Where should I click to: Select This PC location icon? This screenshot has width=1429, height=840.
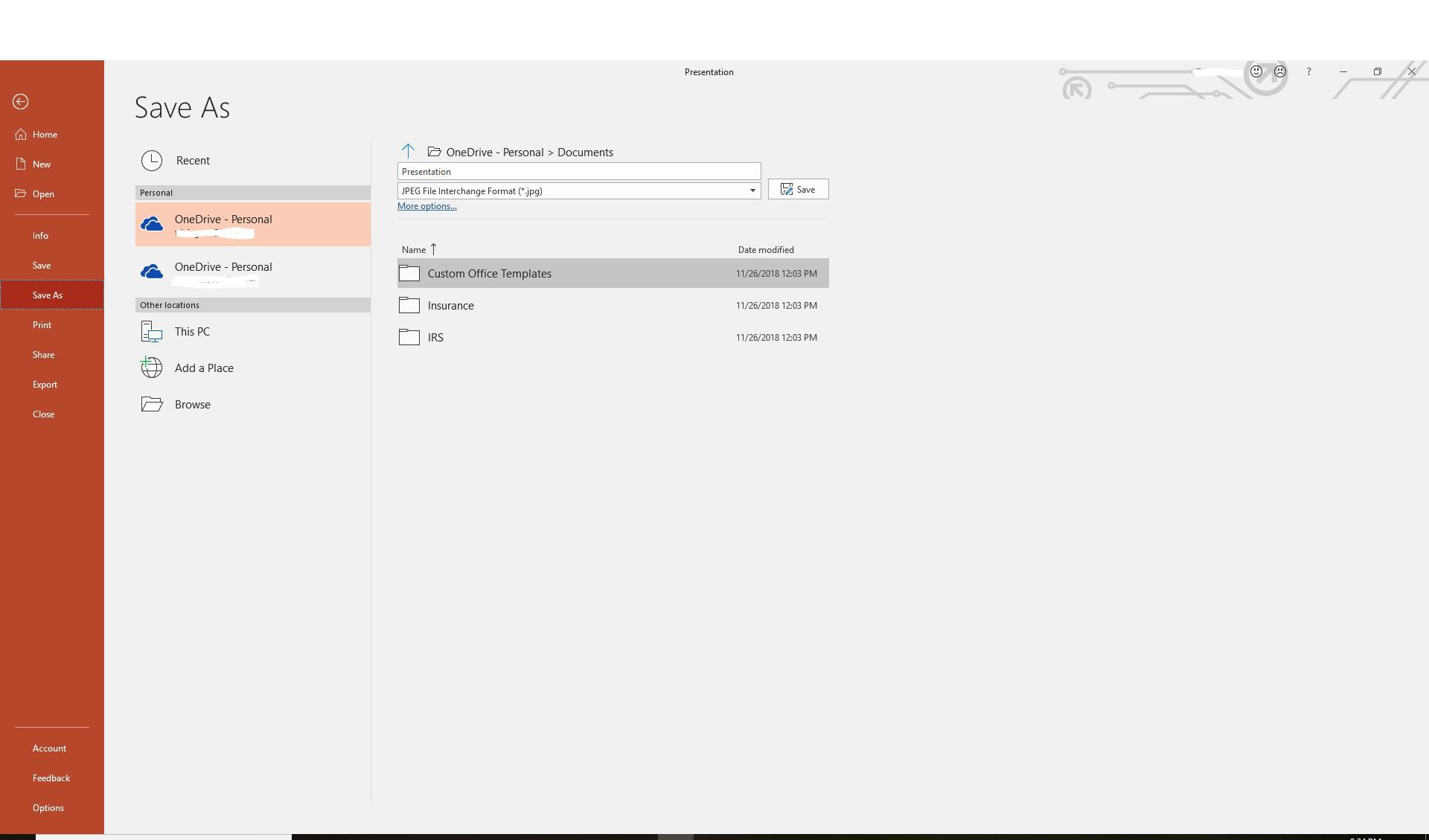pos(151,331)
